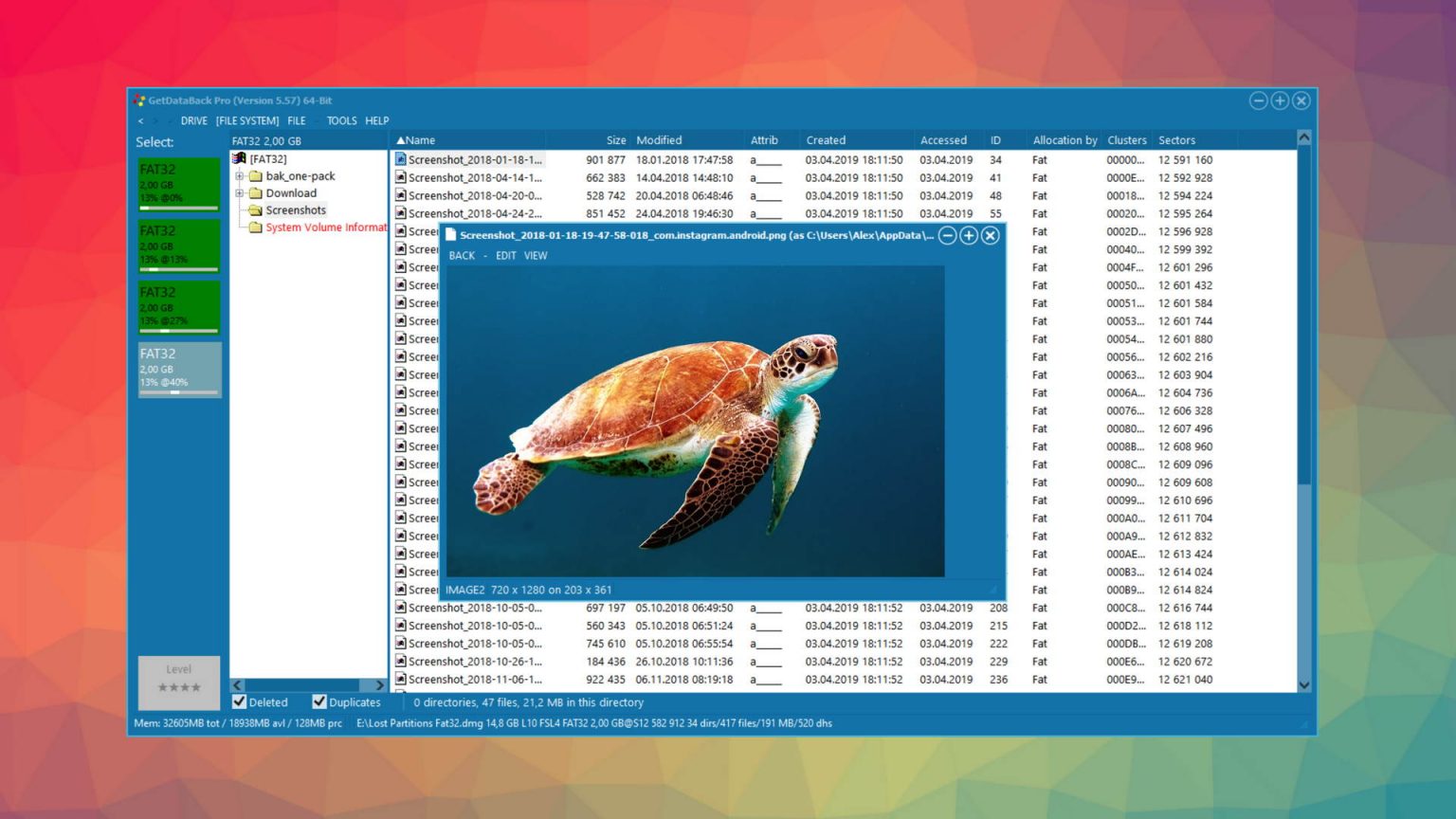Open the yellow Screenshots folder icon

tap(254, 209)
